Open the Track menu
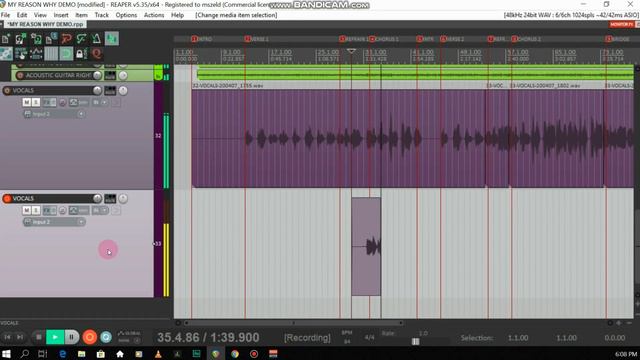 [x=102, y=15]
